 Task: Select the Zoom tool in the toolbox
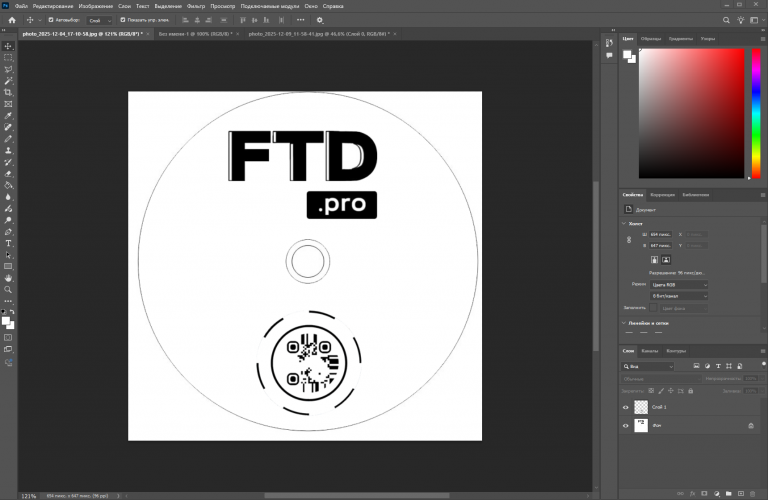8,290
